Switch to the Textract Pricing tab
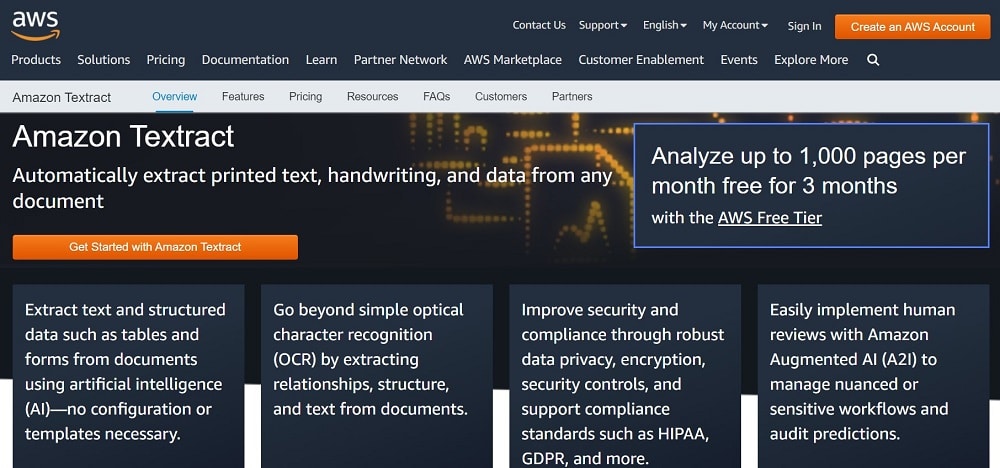 [x=305, y=97]
